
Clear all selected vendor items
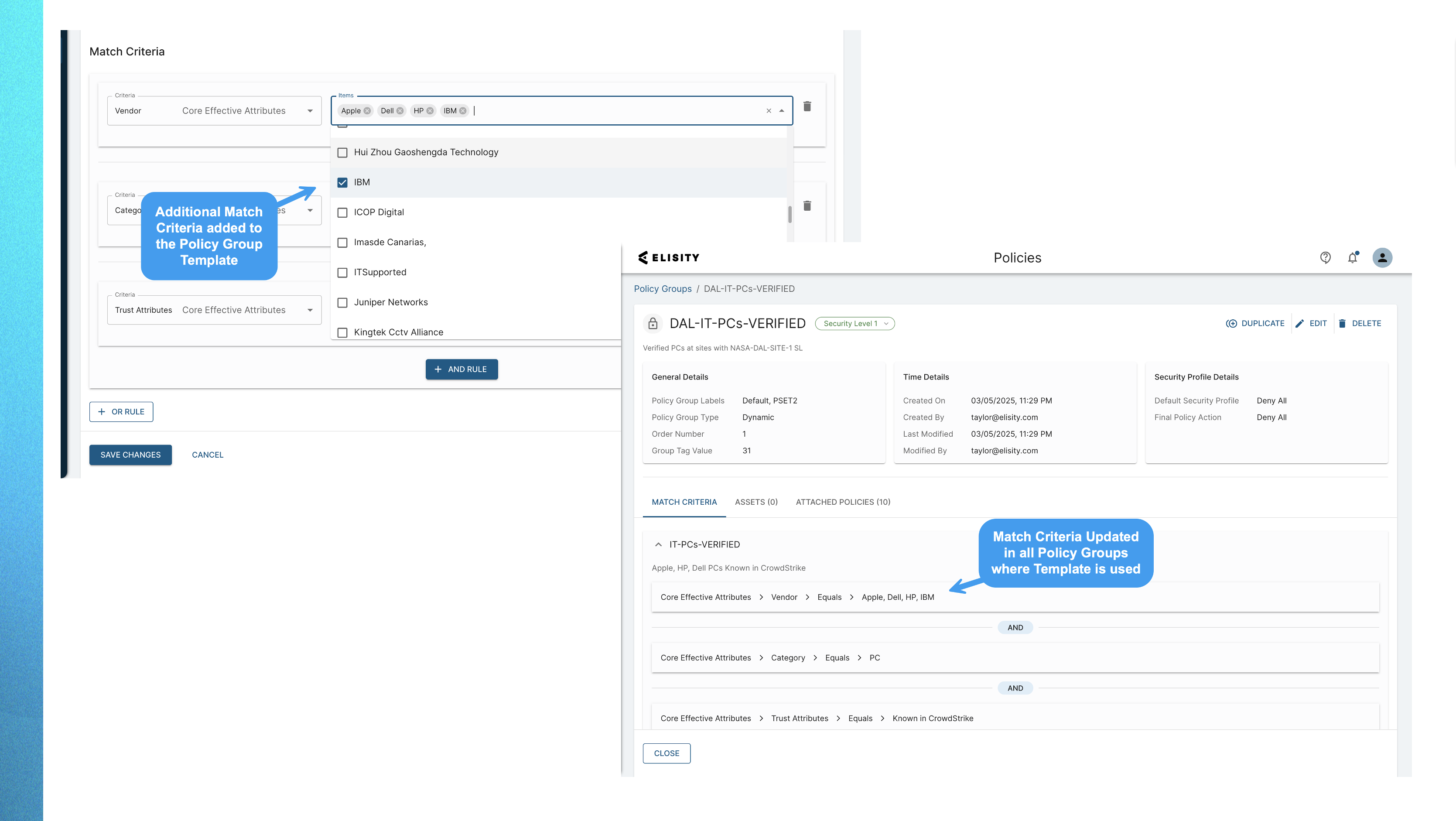point(769,111)
